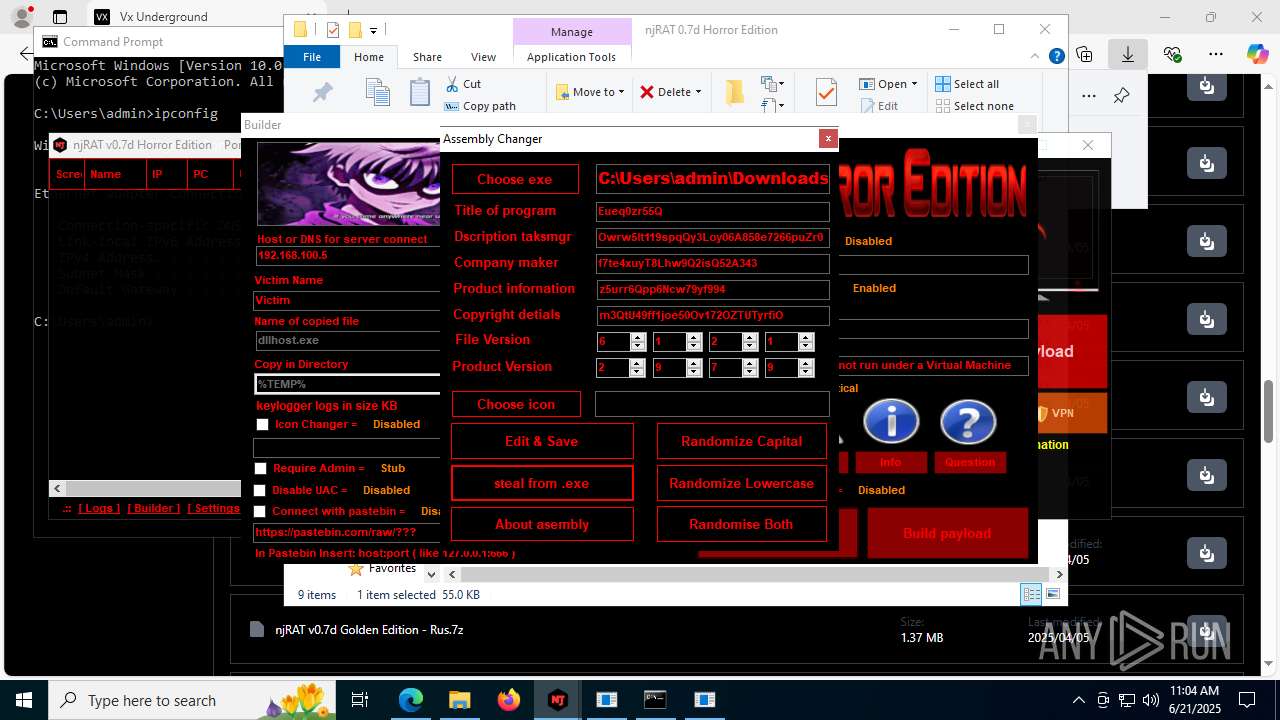Viewport: 1280px width, 720px height.
Task: Open Microsoft Edge from the taskbar
Action: click(411, 700)
